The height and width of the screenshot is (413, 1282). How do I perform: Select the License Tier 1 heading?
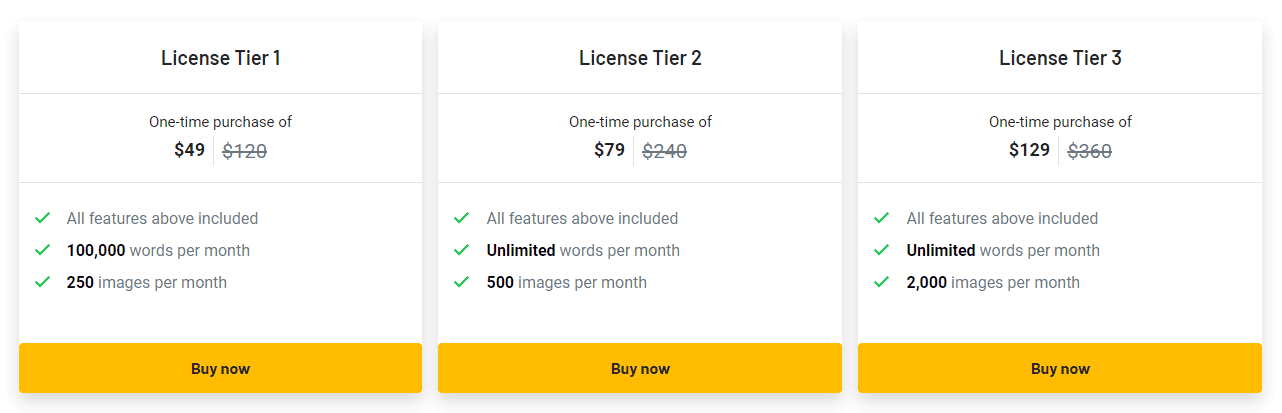pyautogui.click(x=221, y=58)
